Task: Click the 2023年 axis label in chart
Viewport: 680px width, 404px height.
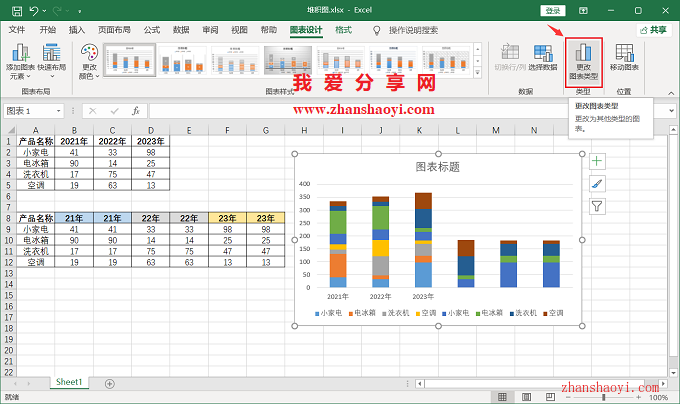Action: pyautogui.click(x=423, y=296)
